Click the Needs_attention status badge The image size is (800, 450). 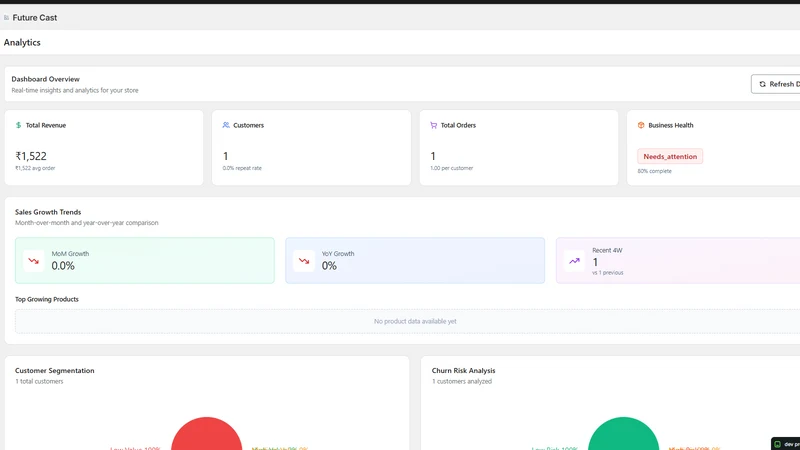coord(670,157)
